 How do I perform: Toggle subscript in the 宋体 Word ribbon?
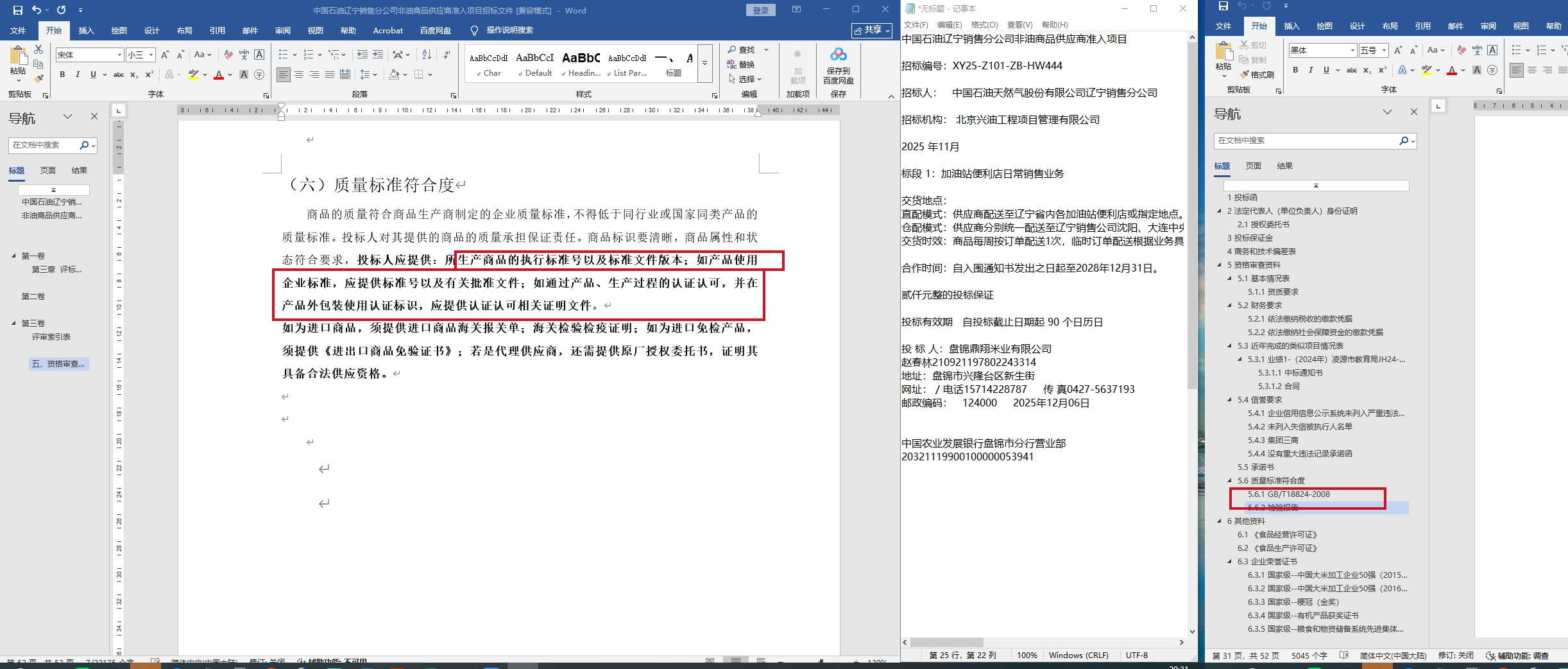click(134, 74)
